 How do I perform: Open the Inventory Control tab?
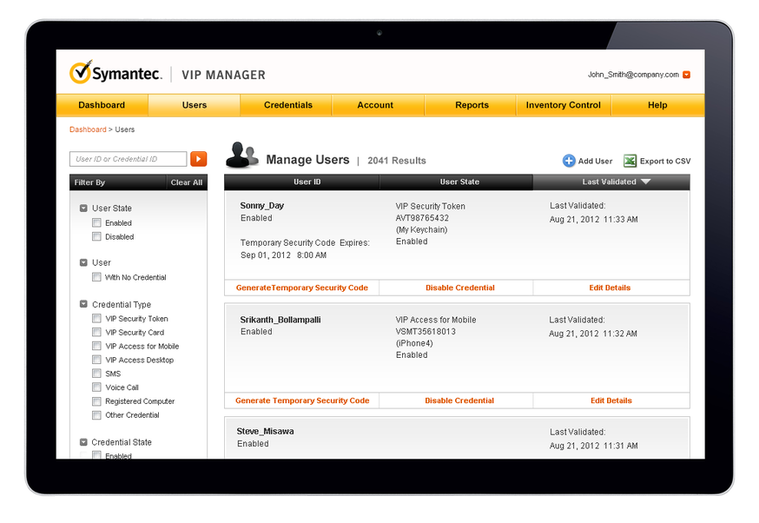[x=563, y=105]
